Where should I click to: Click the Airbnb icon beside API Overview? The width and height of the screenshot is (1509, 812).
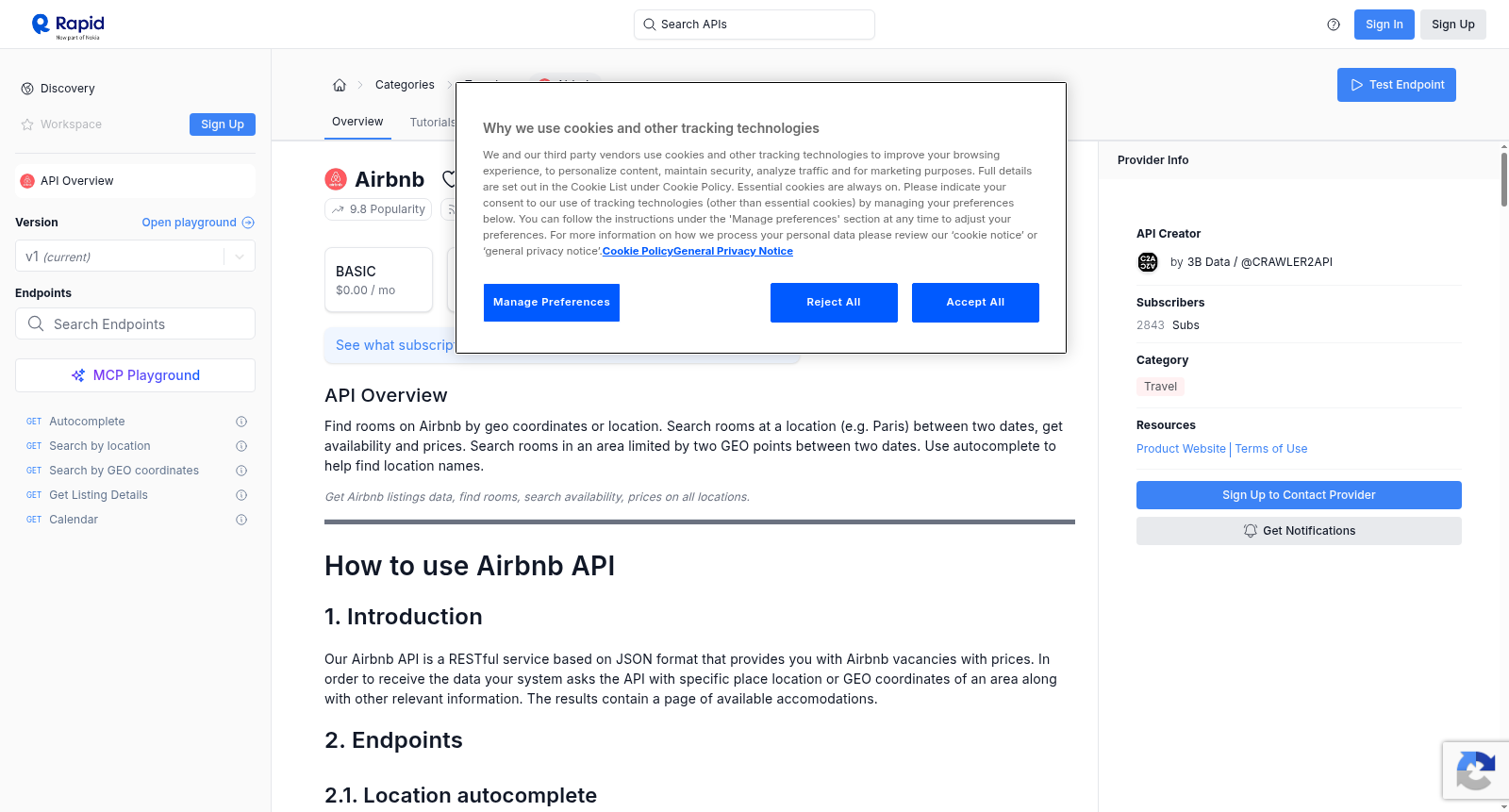[x=27, y=181]
